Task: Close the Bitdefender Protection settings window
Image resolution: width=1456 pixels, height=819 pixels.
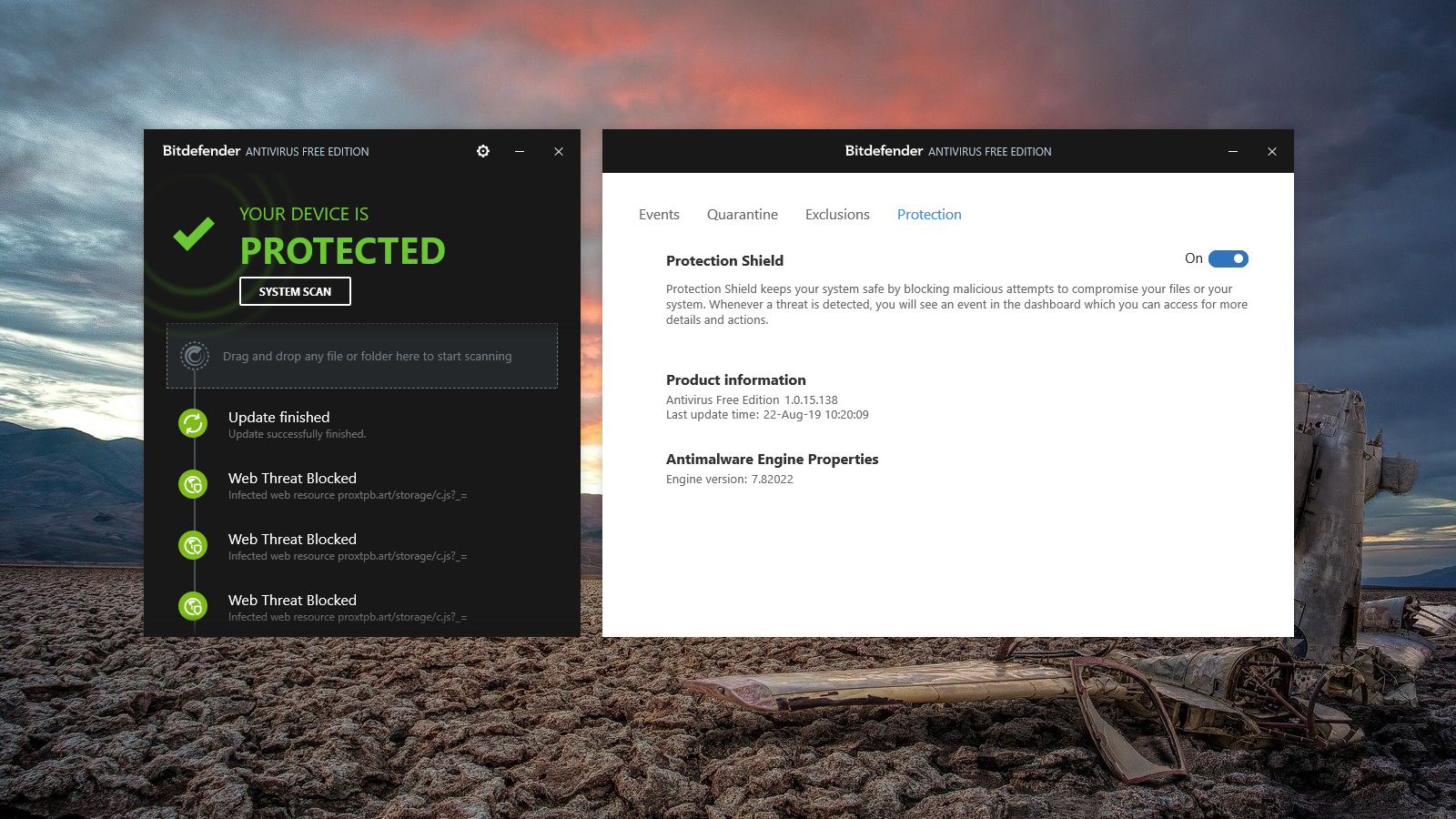Action: pos(1272,151)
